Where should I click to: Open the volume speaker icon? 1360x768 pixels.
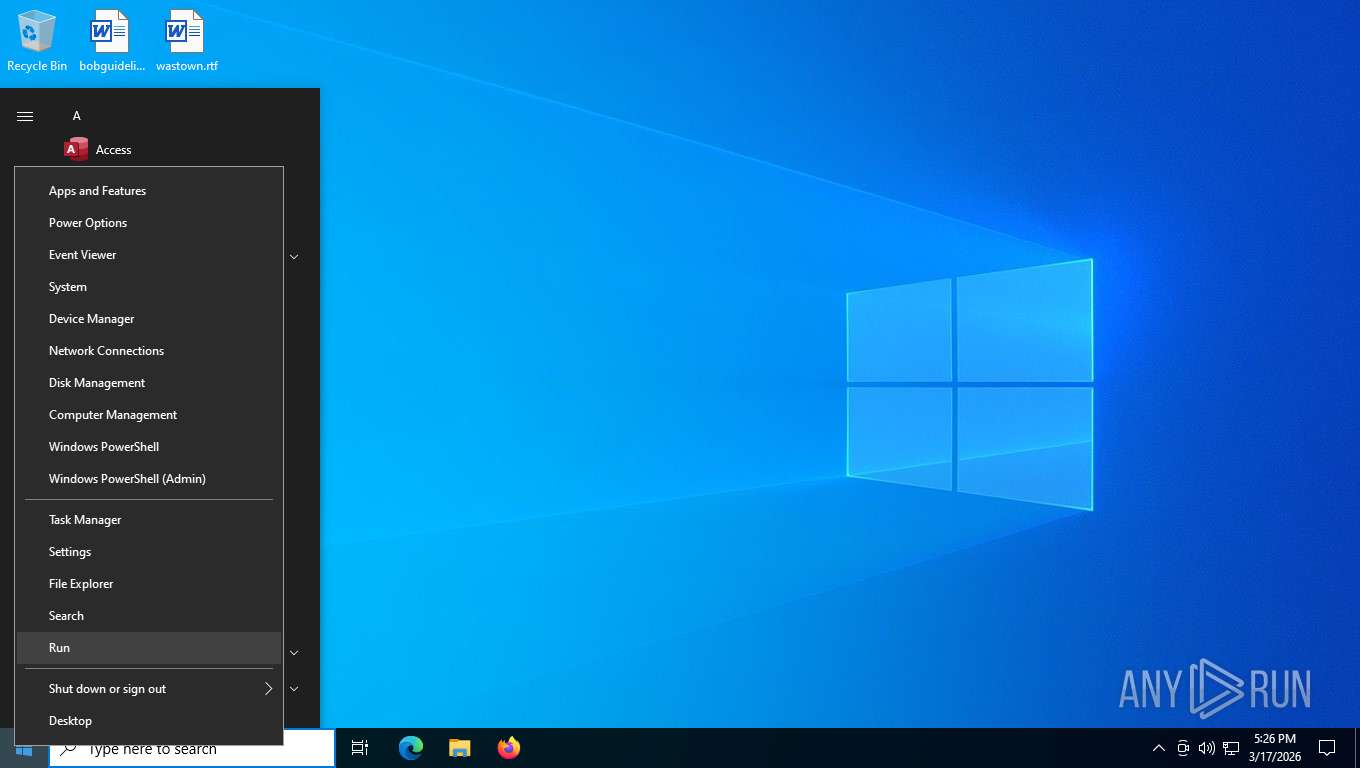[1207, 748]
